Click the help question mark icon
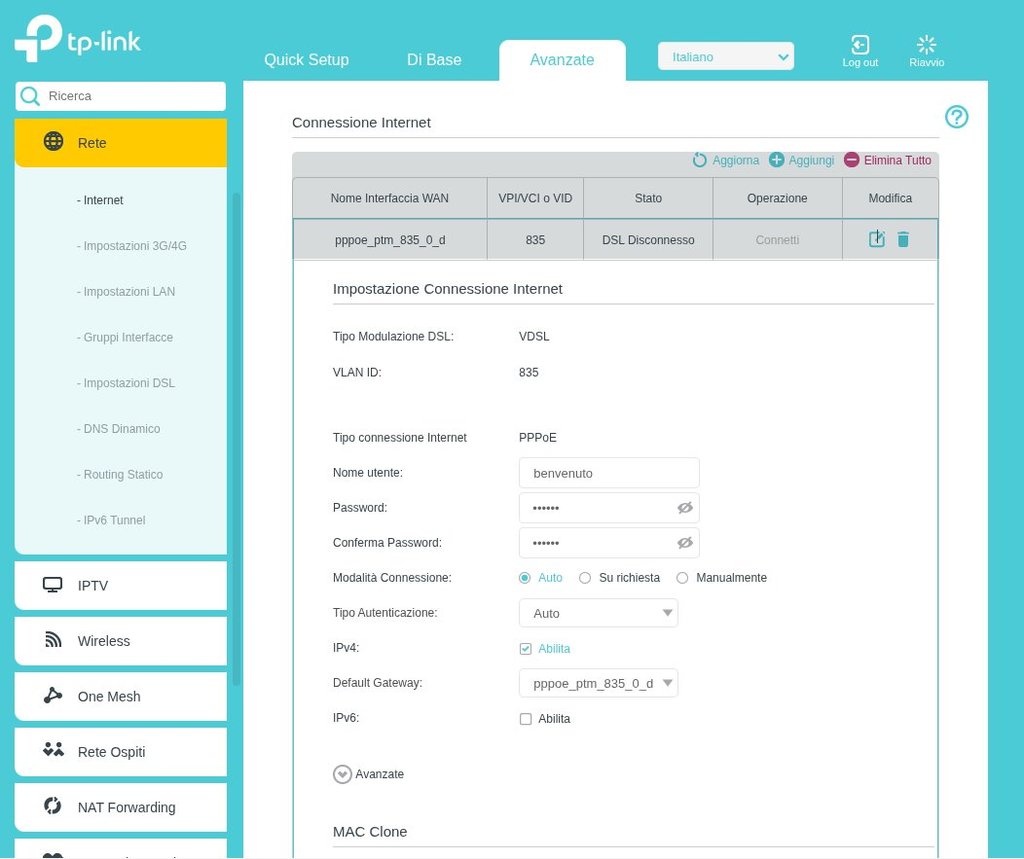Image resolution: width=1024 pixels, height=859 pixels. 956,117
